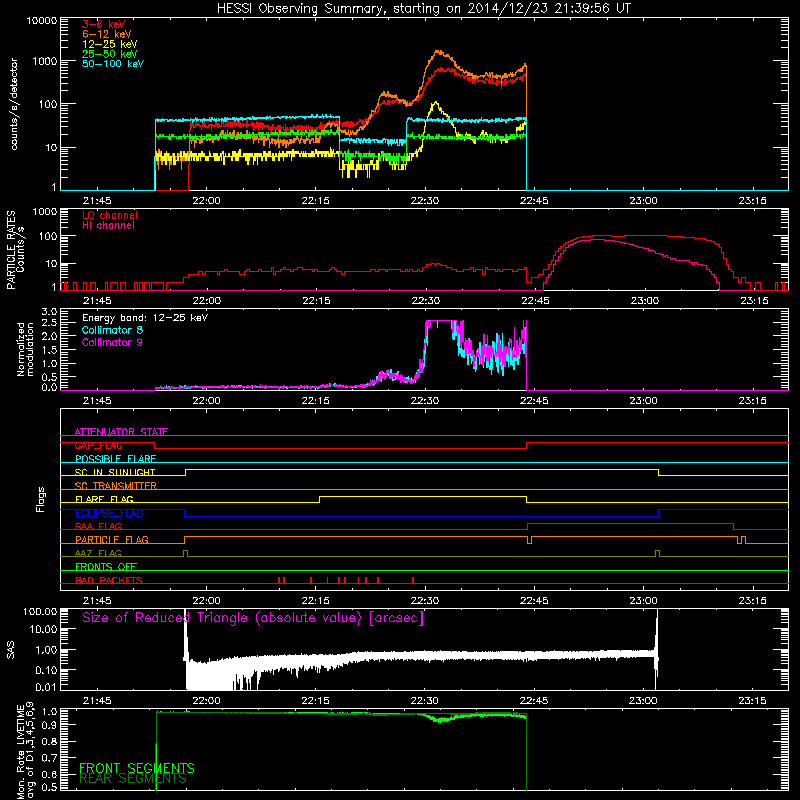800x800 pixels.
Task: Select the LO channel legend label
Action: coord(110,215)
